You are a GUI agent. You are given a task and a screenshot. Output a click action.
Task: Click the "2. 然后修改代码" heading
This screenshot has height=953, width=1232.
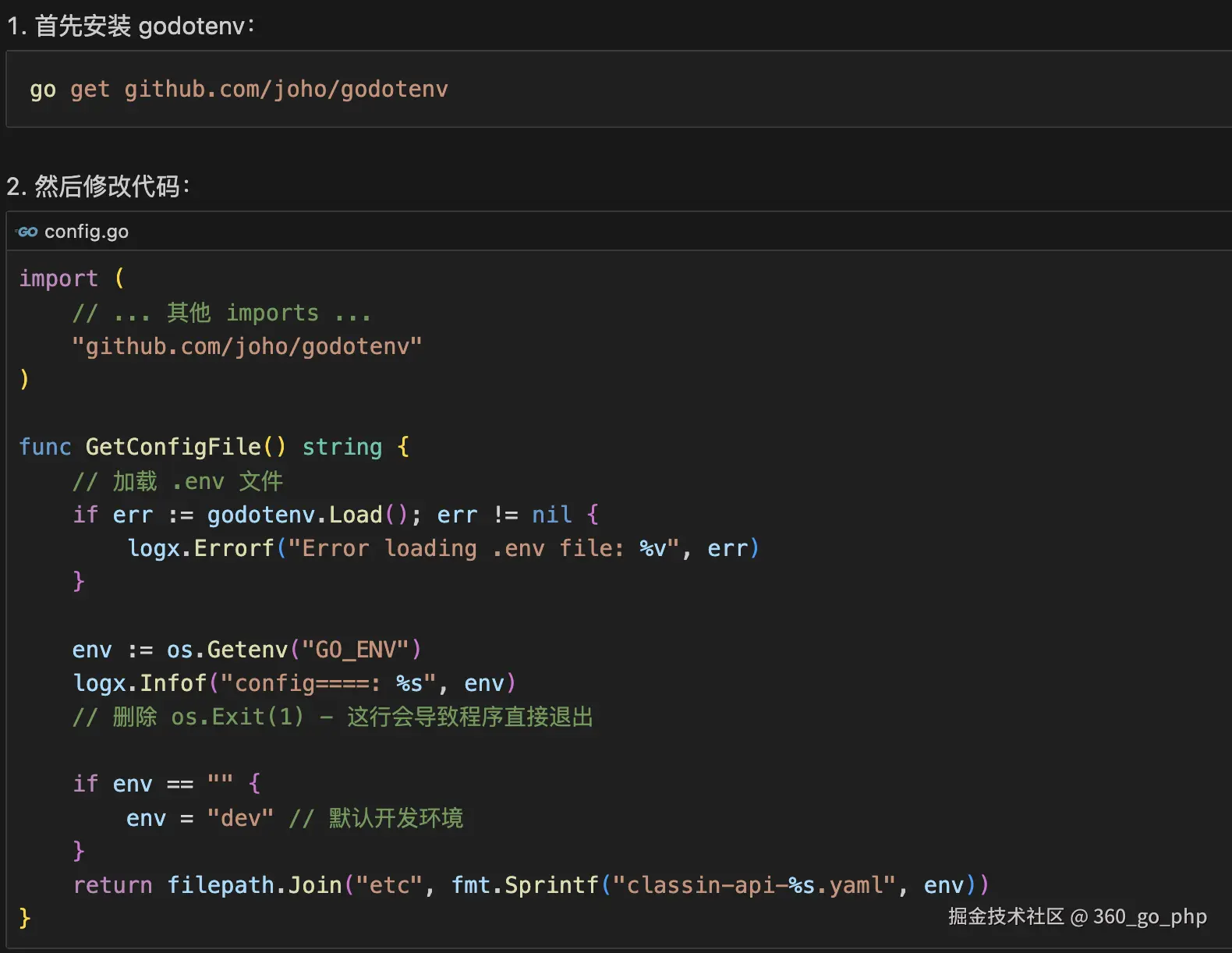point(98,186)
